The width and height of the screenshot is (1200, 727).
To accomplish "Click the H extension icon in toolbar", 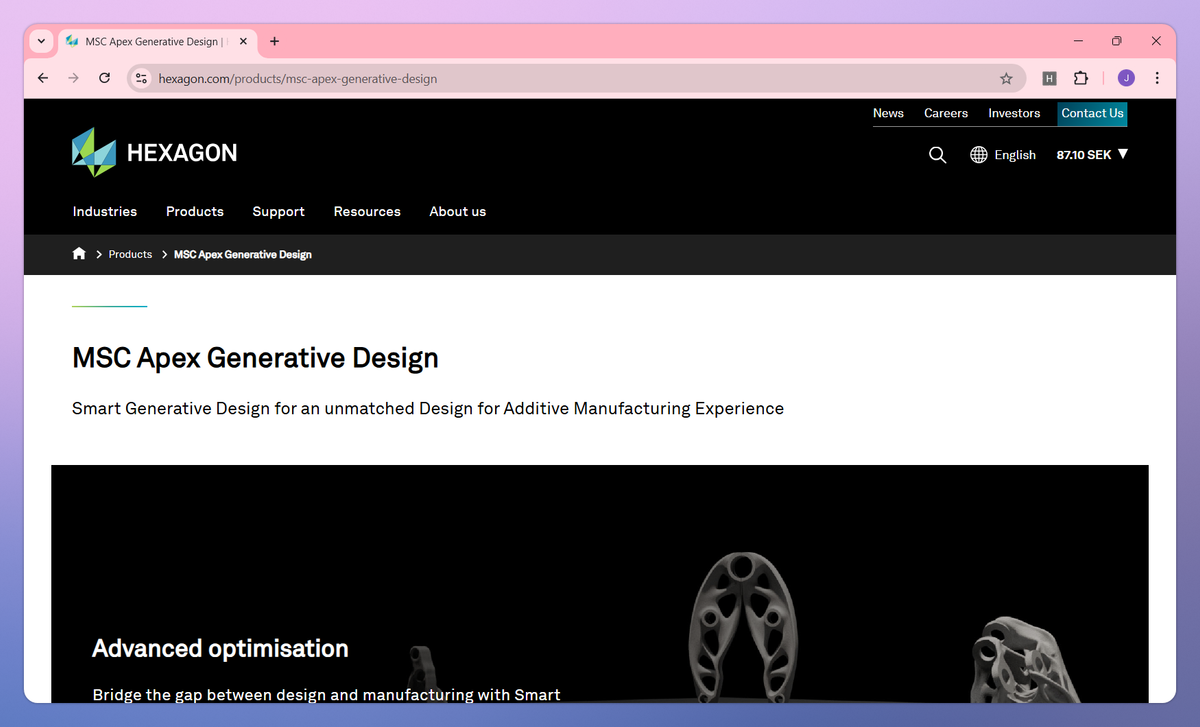I will click(x=1049, y=78).
